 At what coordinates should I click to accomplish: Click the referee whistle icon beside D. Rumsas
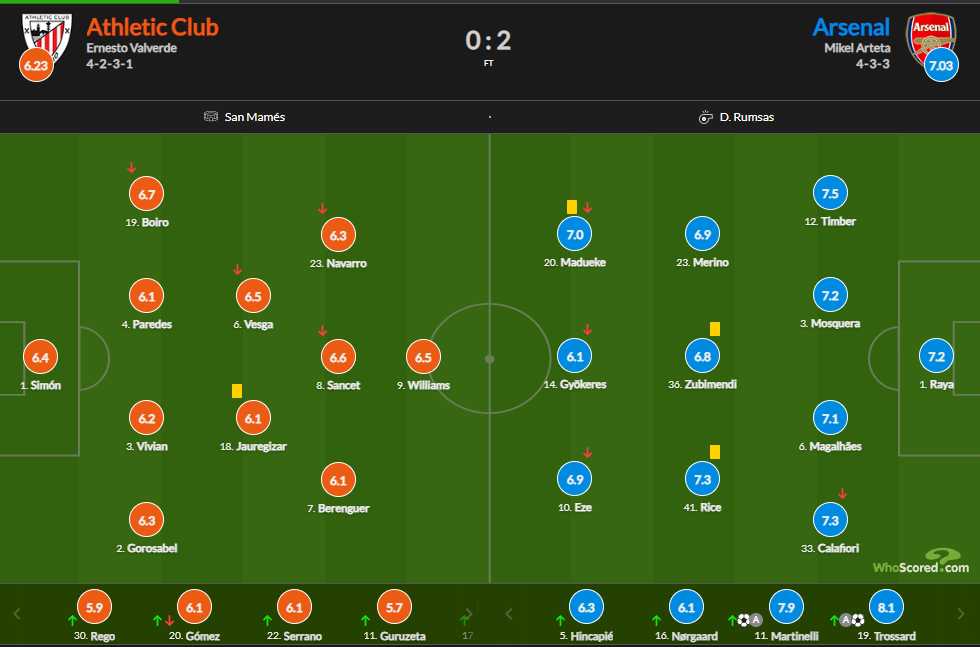tap(705, 117)
